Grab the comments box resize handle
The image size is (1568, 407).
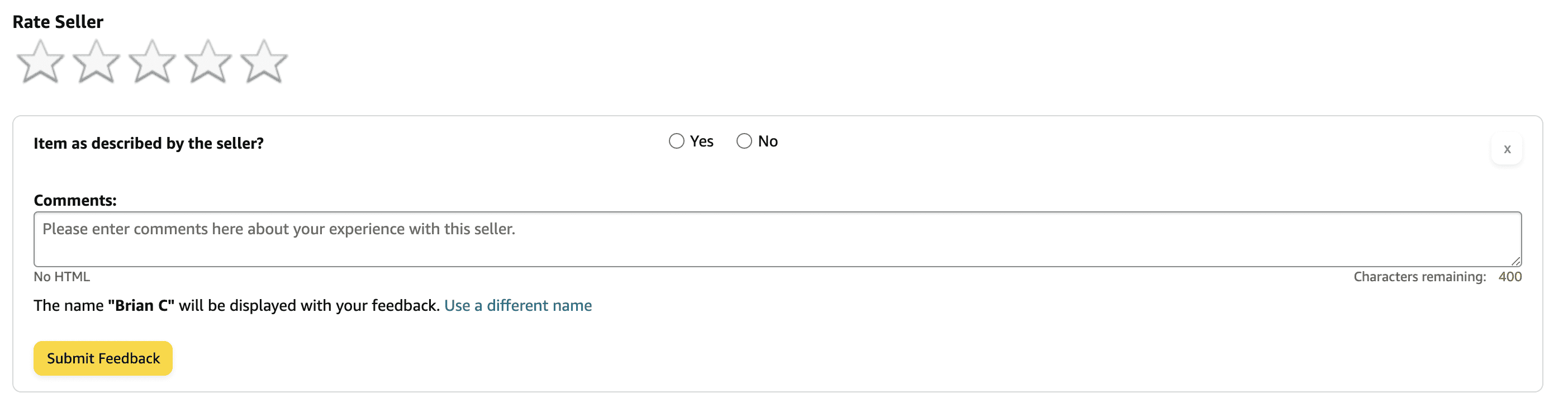coord(1515,261)
